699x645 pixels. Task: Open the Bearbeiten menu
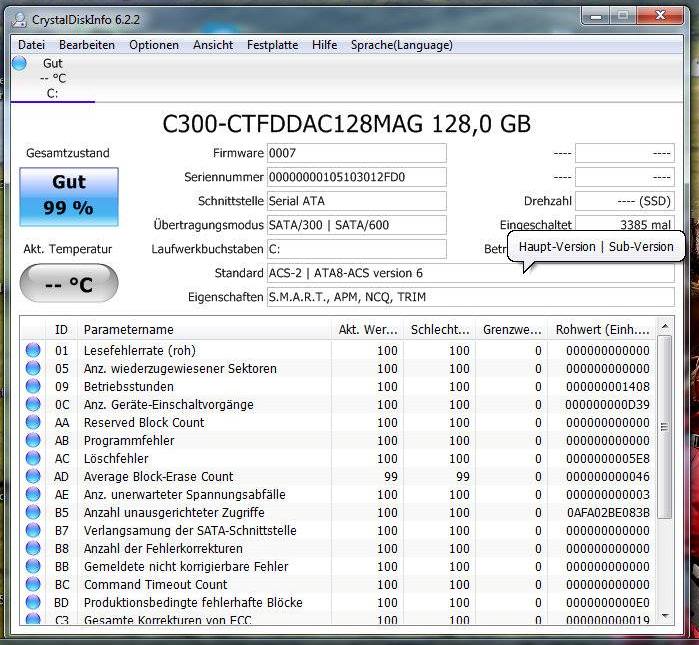87,45
